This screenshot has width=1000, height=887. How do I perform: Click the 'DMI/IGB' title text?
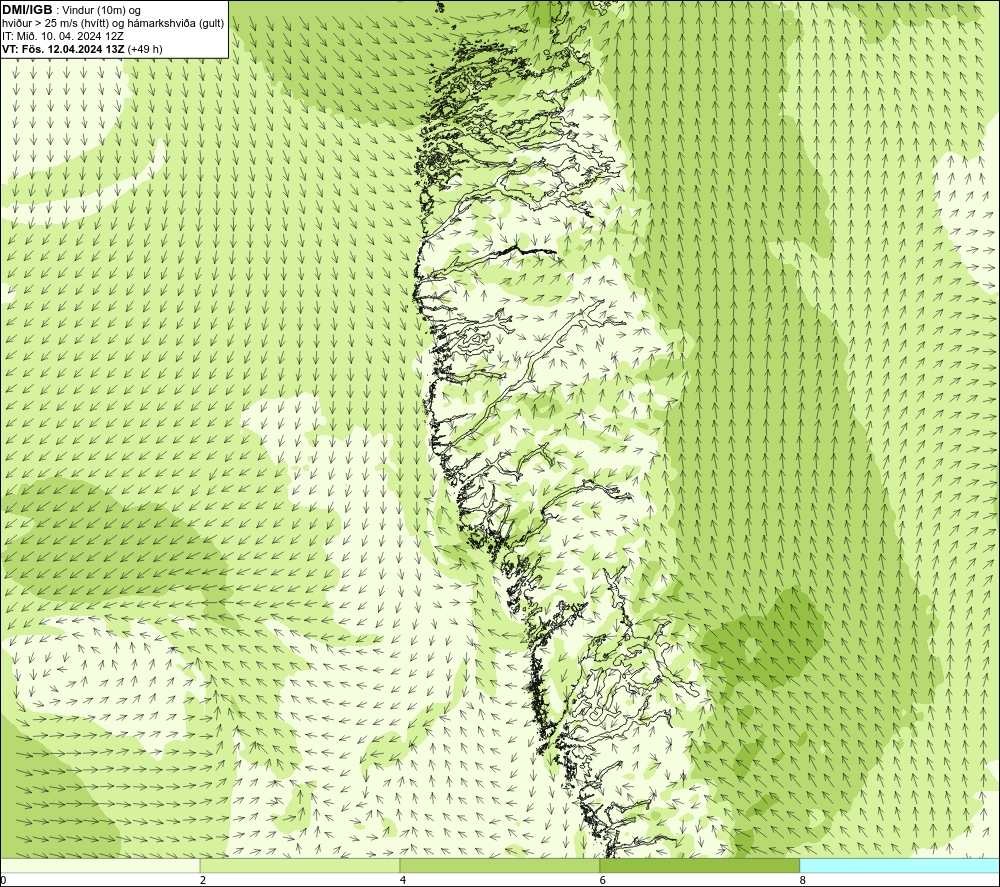point(27,10)
